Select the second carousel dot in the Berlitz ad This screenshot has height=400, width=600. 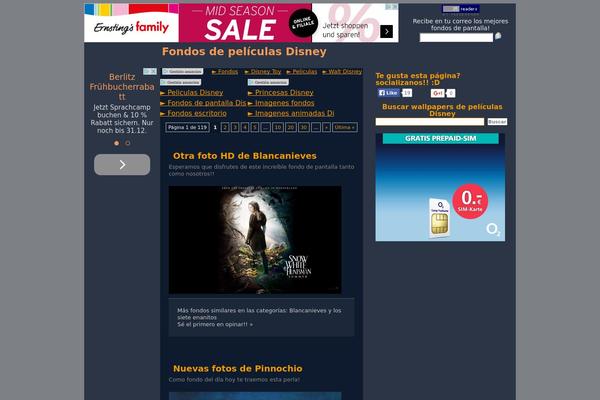click(x=128, y=143)
